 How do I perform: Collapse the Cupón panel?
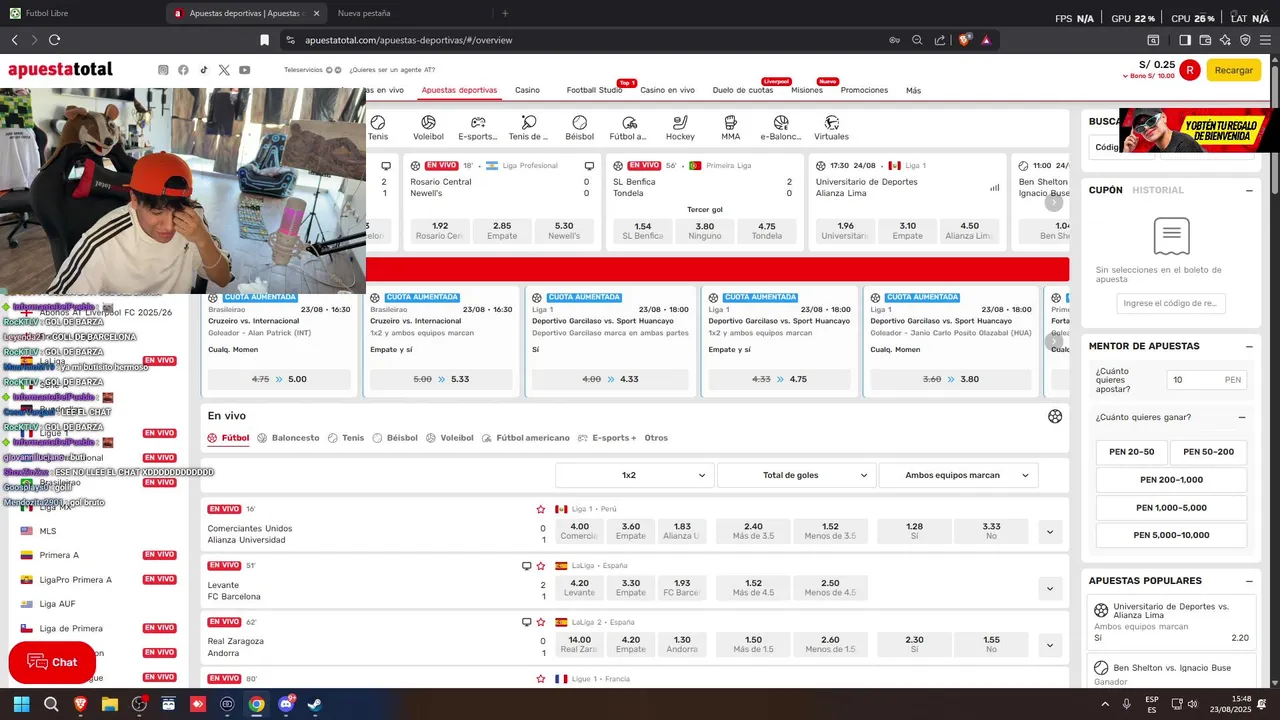coord(1249,190)
